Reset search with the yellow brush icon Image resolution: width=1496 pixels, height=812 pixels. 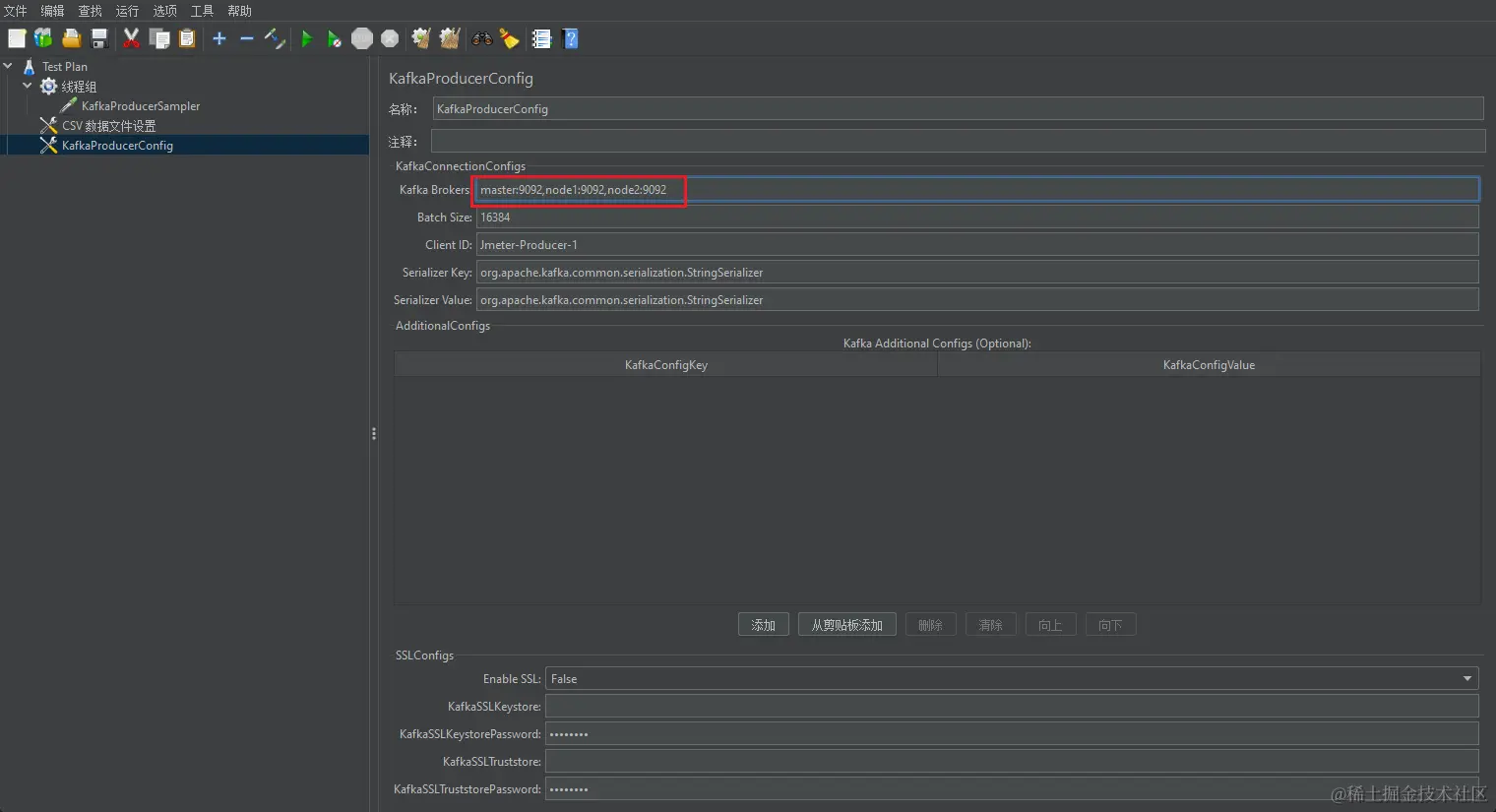coord(509,38)
